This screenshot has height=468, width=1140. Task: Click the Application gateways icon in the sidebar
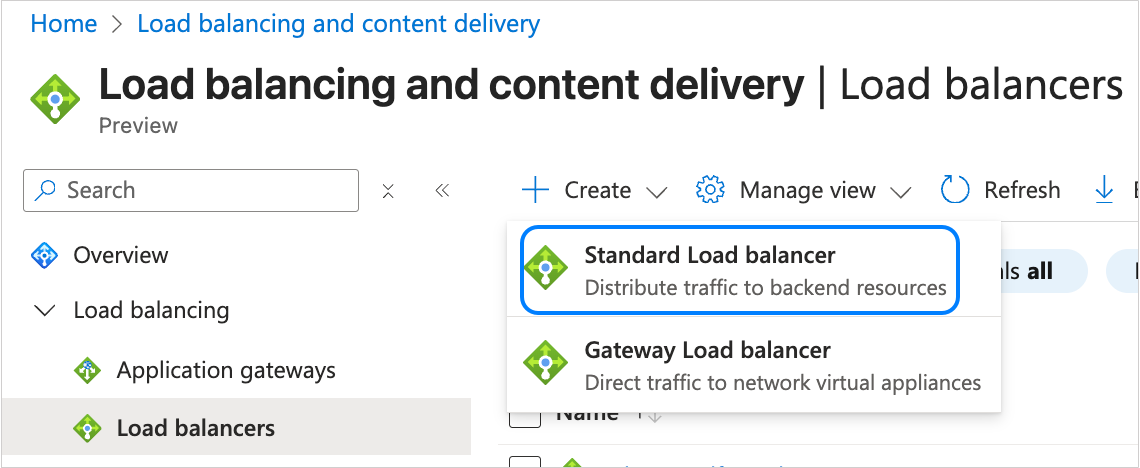pyautogui.click(x=88, y=371)
